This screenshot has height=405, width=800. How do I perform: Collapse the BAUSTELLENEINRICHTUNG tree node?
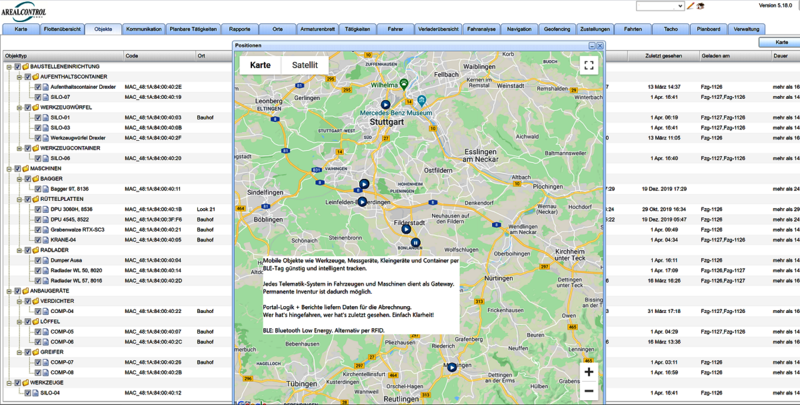9,66
